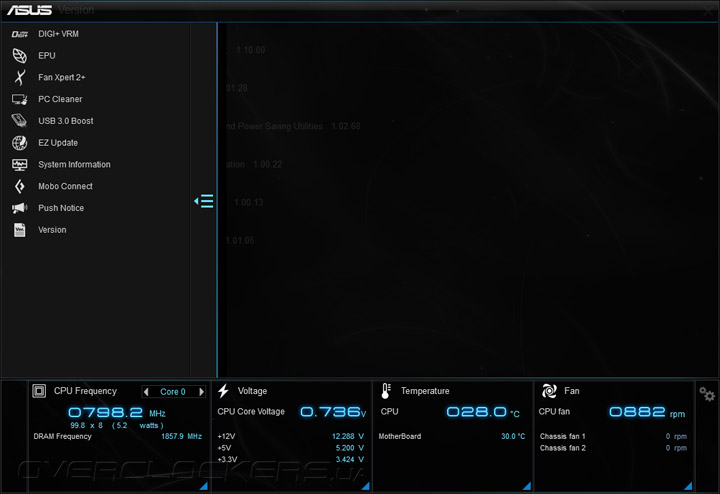
Task: Click the Voltage lightning bolt icon
Action: tap(223, 391)
